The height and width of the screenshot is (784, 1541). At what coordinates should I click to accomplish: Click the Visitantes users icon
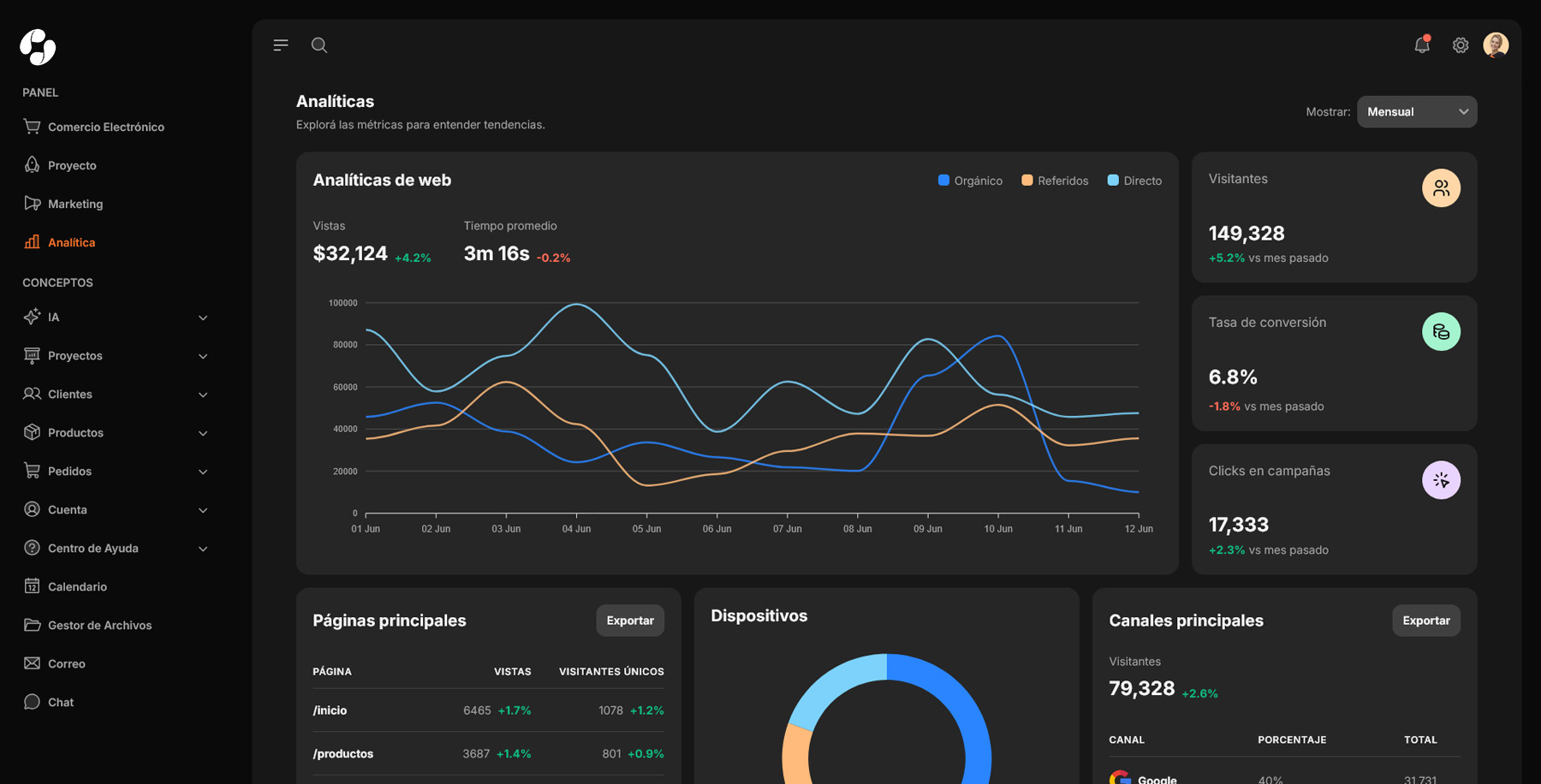click(1441, 188)
